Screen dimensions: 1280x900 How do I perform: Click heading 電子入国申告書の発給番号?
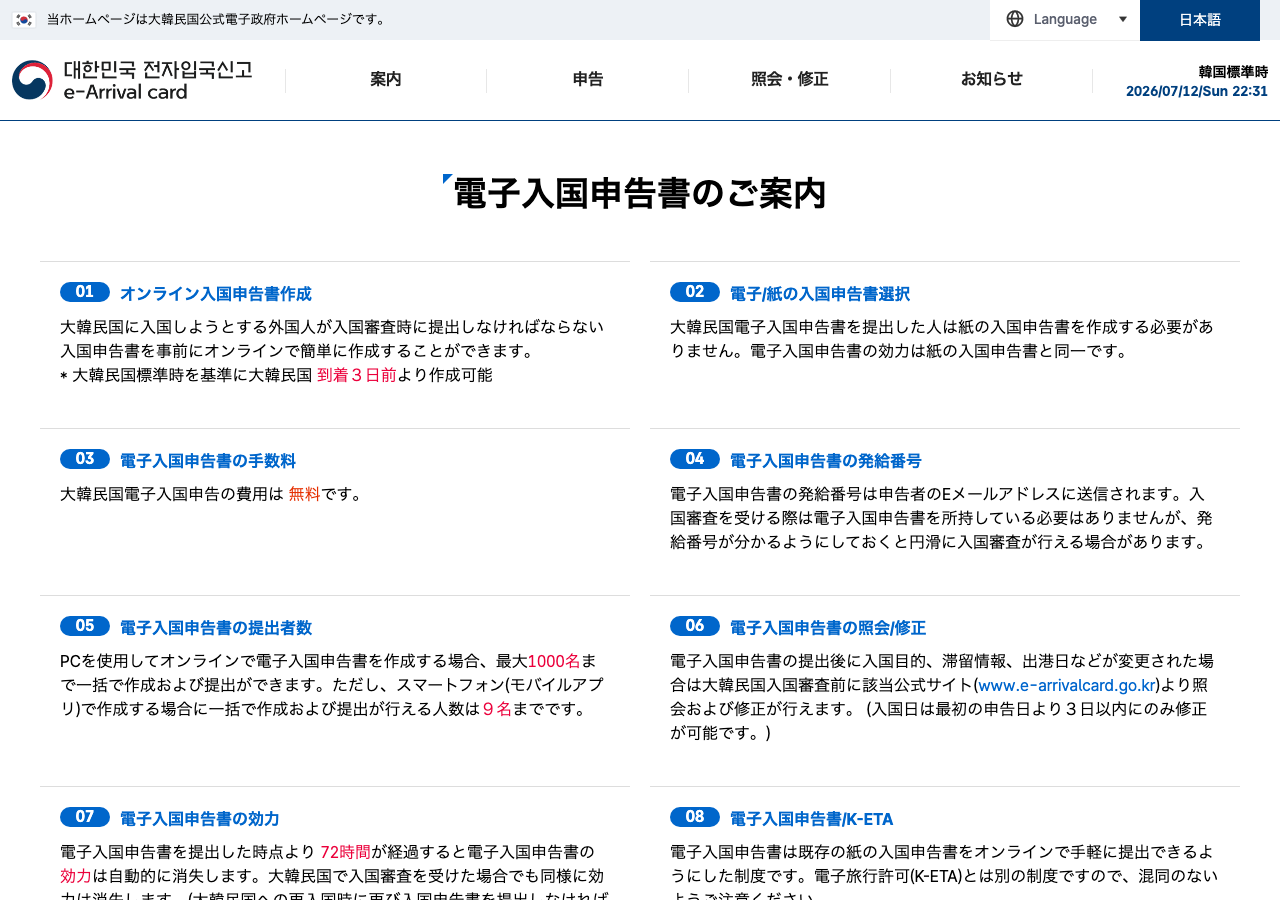826,461
